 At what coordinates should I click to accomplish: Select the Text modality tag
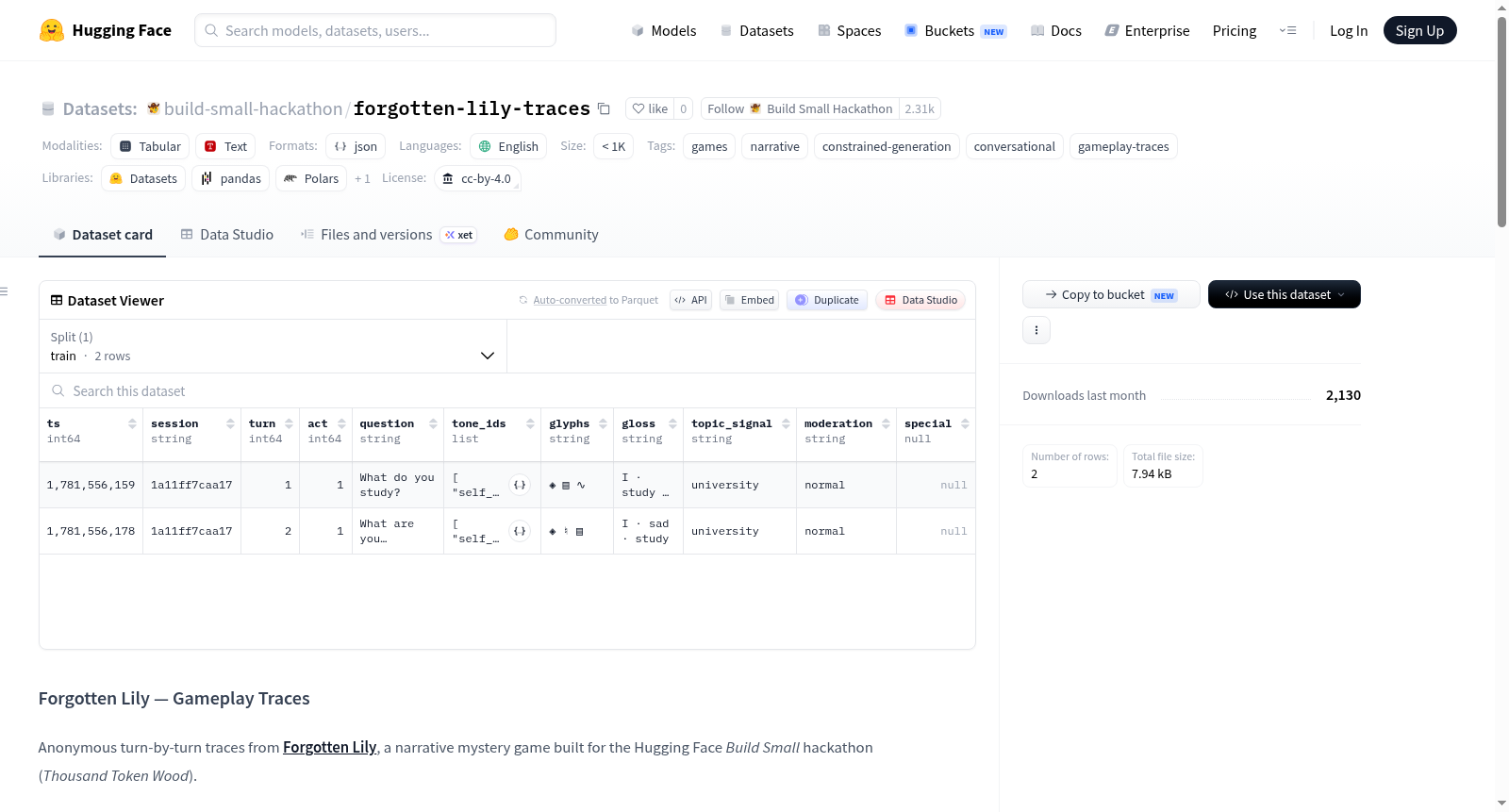[225, 146]
